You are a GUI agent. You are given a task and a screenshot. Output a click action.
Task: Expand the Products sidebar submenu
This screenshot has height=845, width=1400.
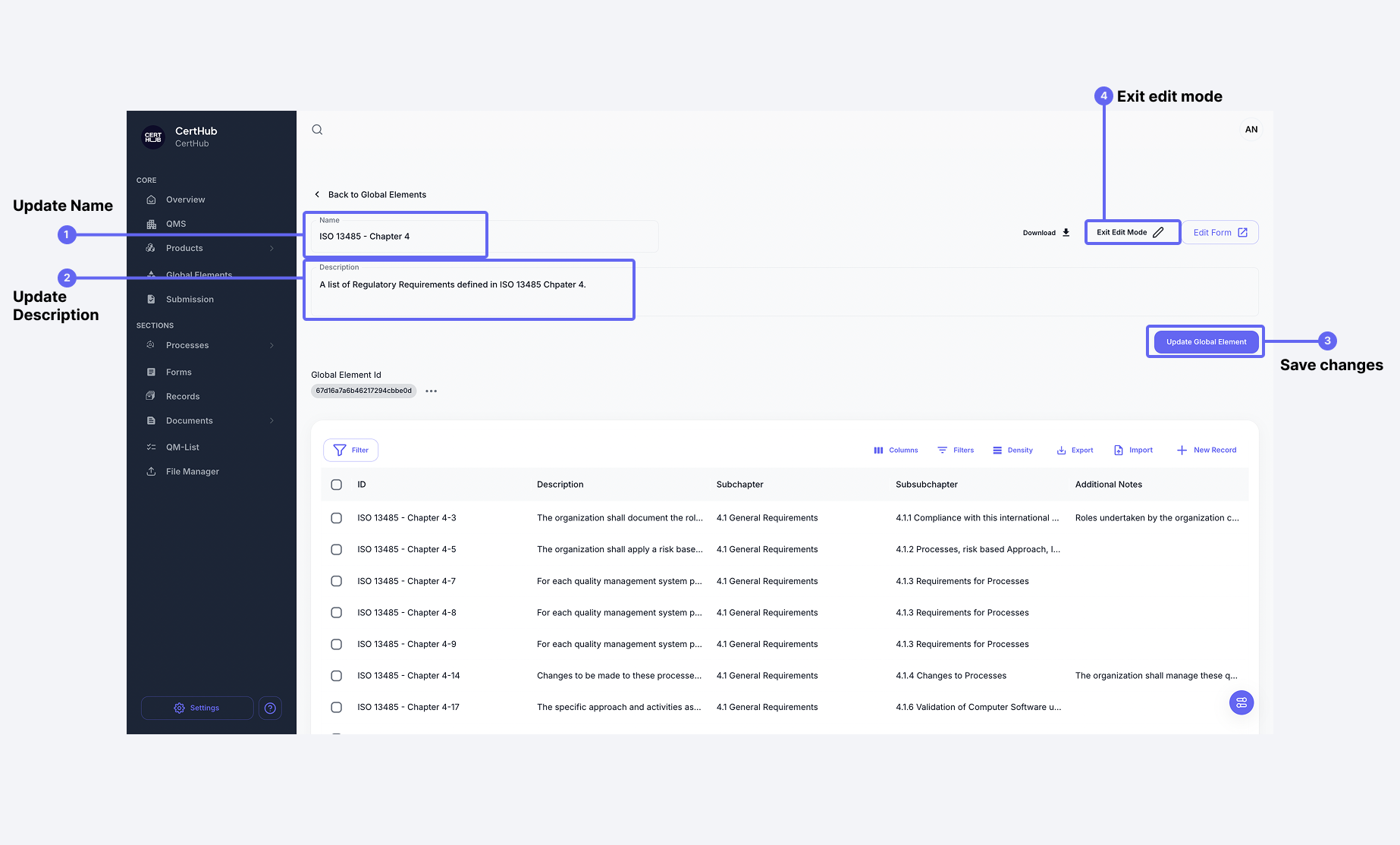point(272,249)
